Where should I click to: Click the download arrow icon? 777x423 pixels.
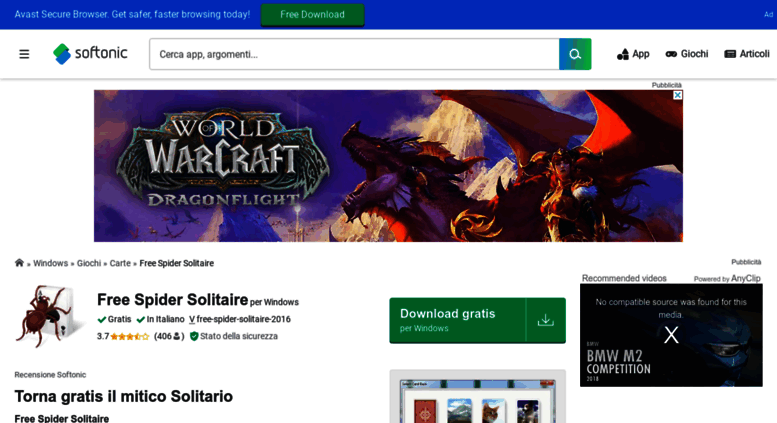546,320
